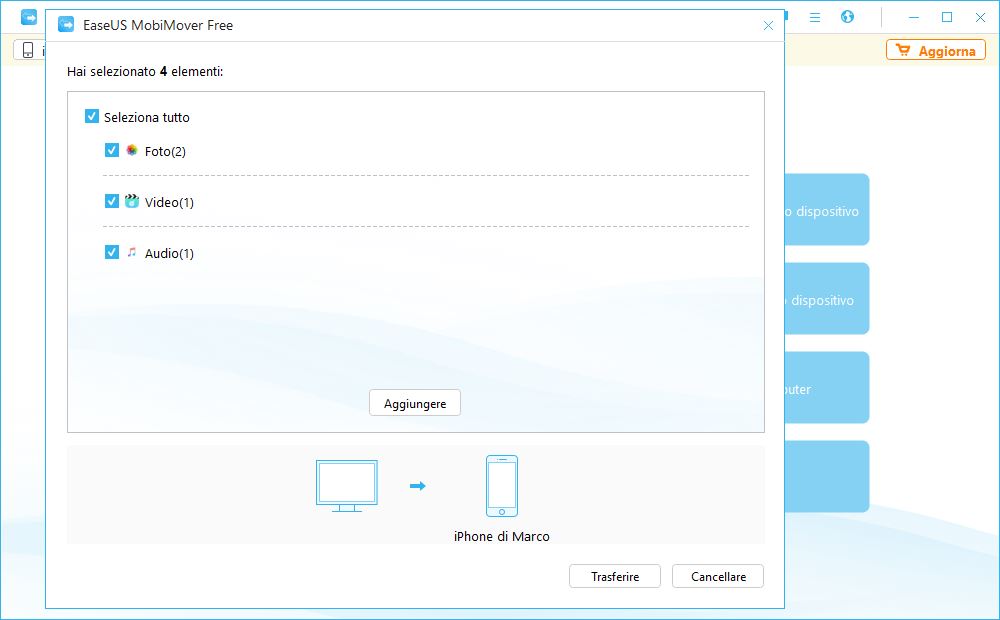Close the main MobiMover window
The height and width of the screenshot is (620, 1000).
[980, 17]
